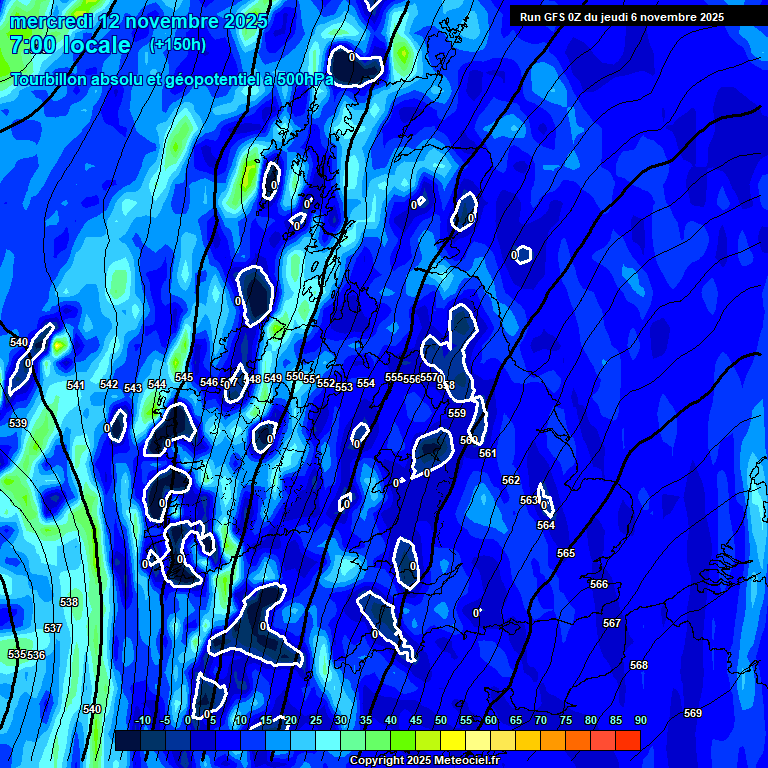768x768 pixels.
Task: Click the red swatch under label 90
Action: 628,741
